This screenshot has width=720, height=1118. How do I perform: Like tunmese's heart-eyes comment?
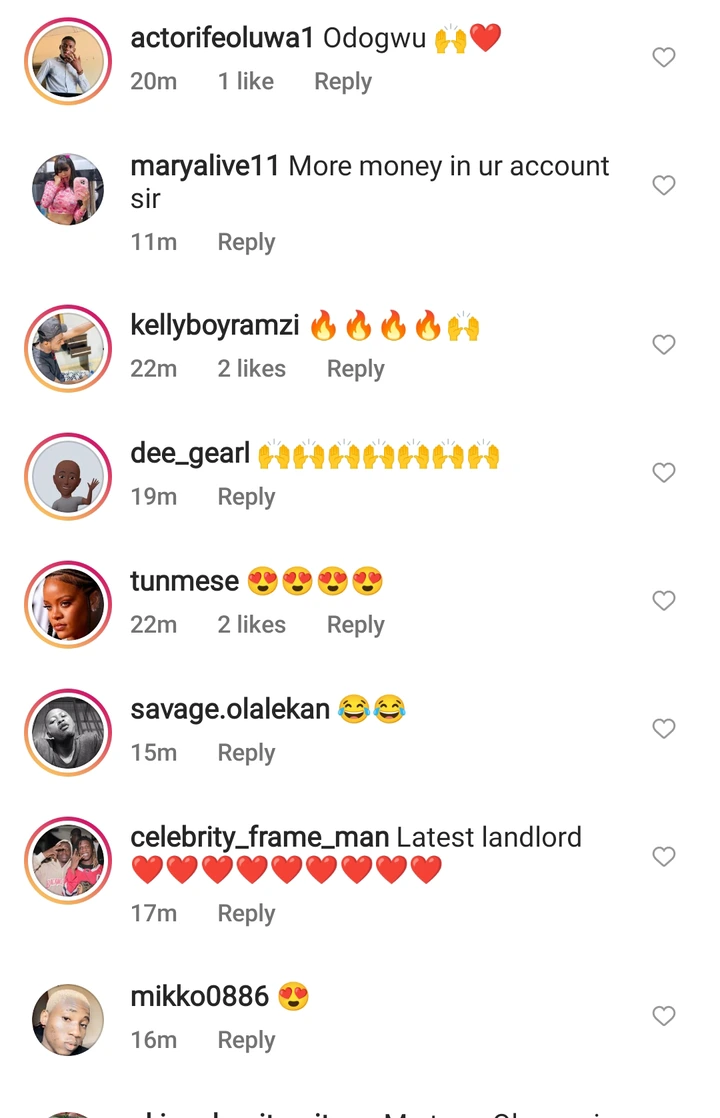(x=664, y=601)
